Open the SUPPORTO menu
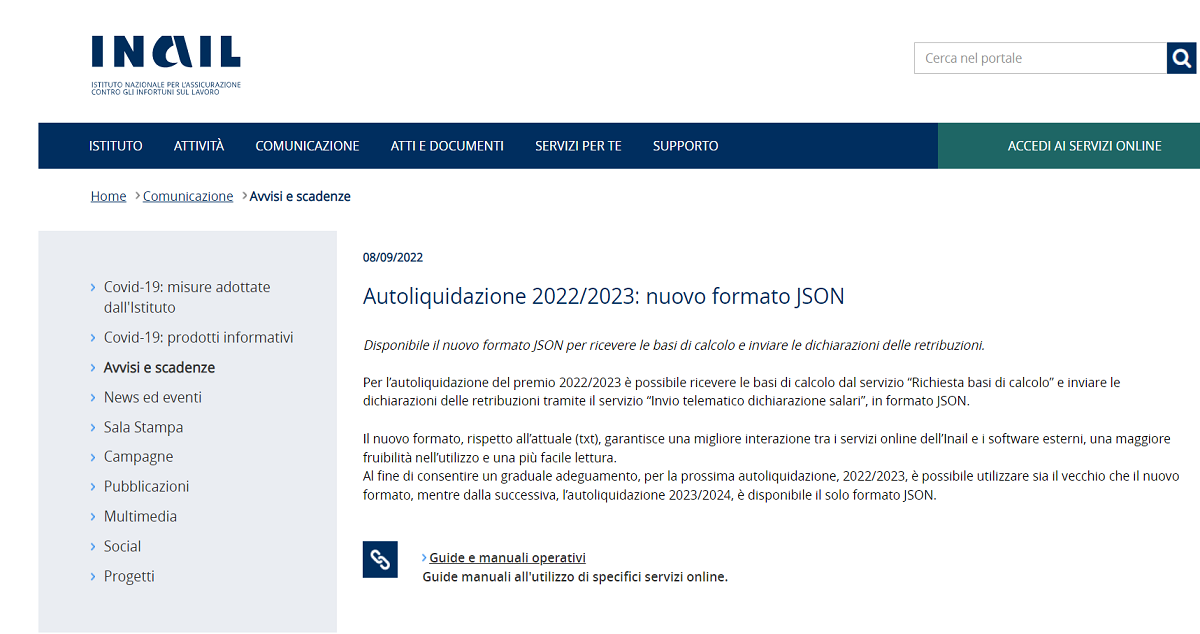Viewport: 1200px width, 634px height. pyautogui.click(x=685, y=145)
